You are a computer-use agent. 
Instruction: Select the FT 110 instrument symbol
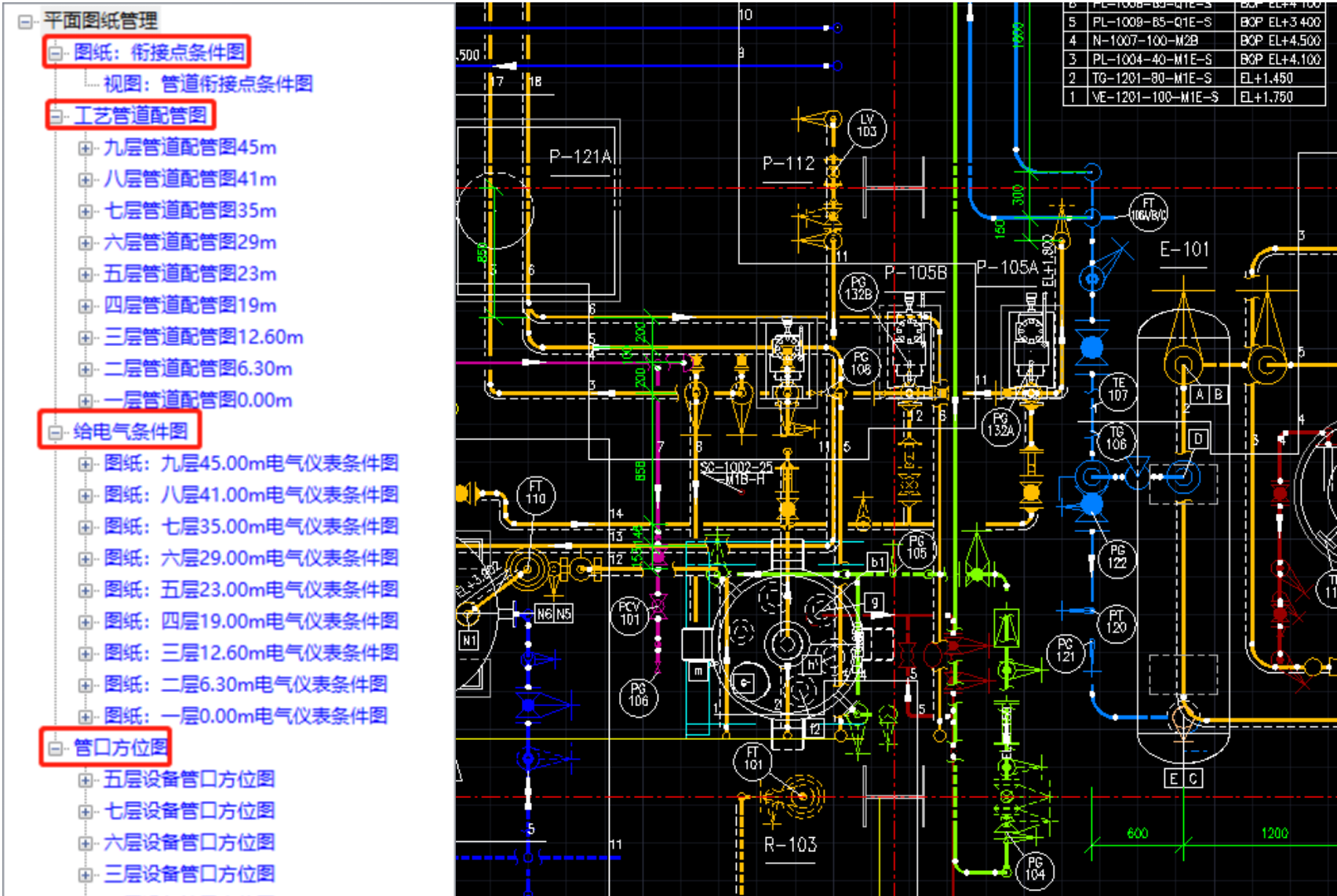536,494
